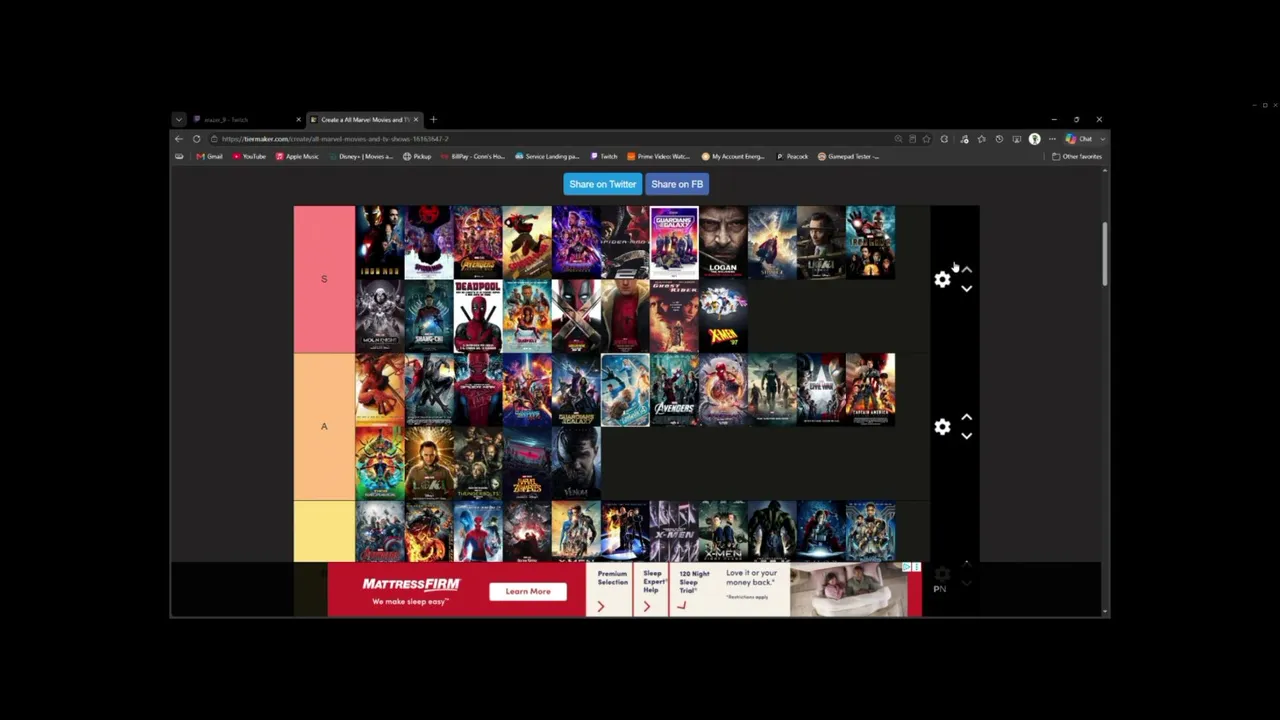1280x720 pixels.
Task: Select the Ghost Rider poster in S tier
Action: click(674, 316)
